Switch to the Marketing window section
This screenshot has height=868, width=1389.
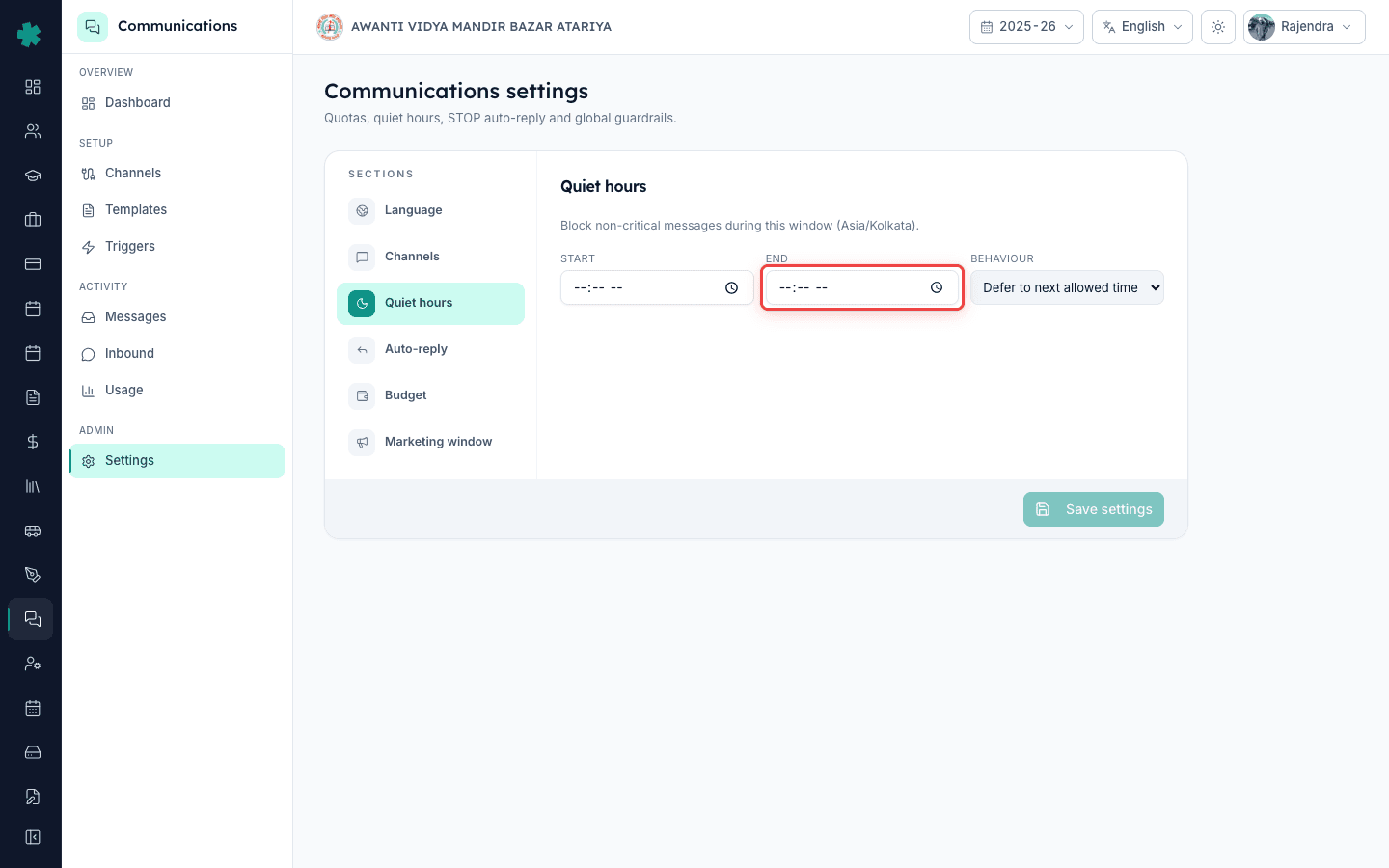pyautogui.click(x=430, y=442)
